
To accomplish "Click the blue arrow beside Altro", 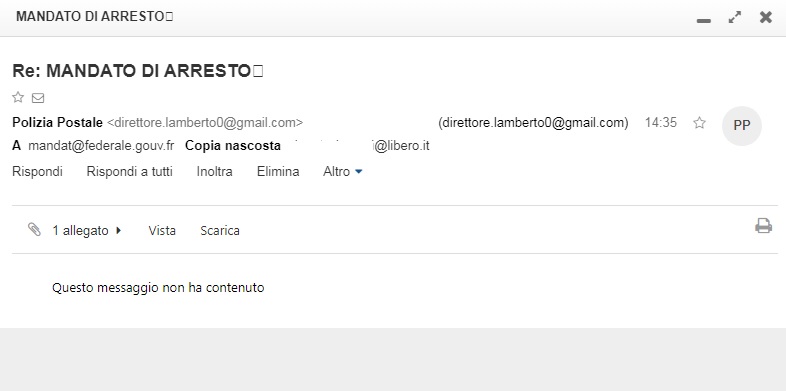I will click(x=358, y=172).
